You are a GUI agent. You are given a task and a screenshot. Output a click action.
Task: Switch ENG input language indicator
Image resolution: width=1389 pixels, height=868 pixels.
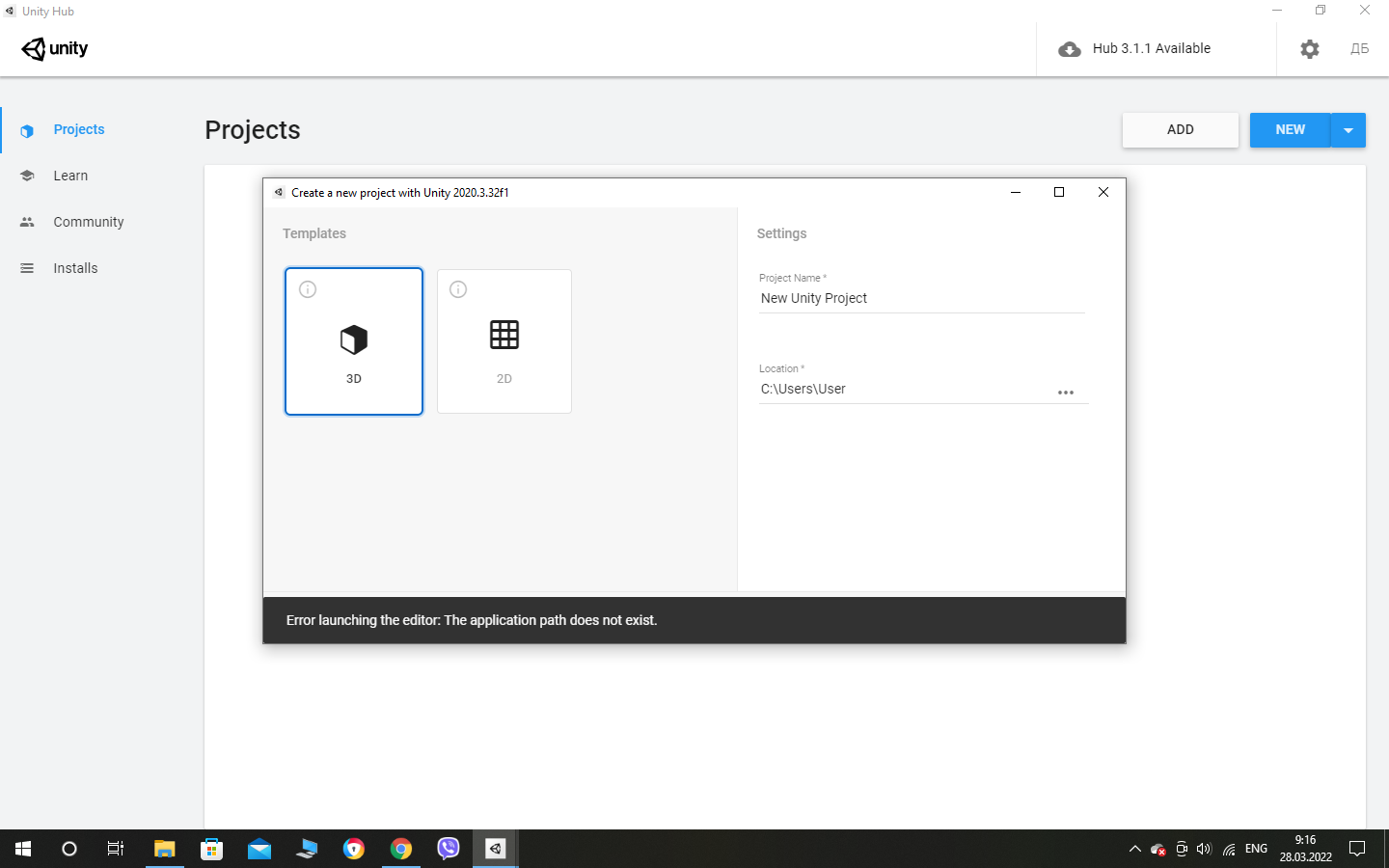(1256, 849)
